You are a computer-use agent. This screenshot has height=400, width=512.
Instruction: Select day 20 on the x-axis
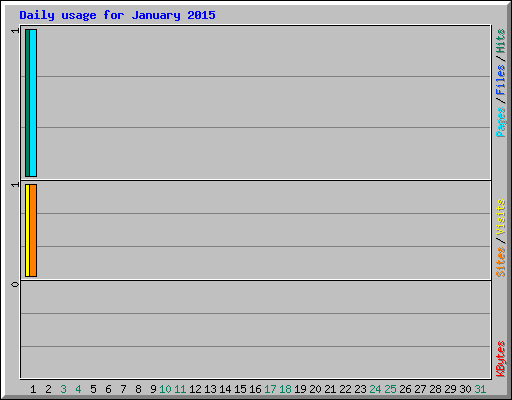[315, 389]
